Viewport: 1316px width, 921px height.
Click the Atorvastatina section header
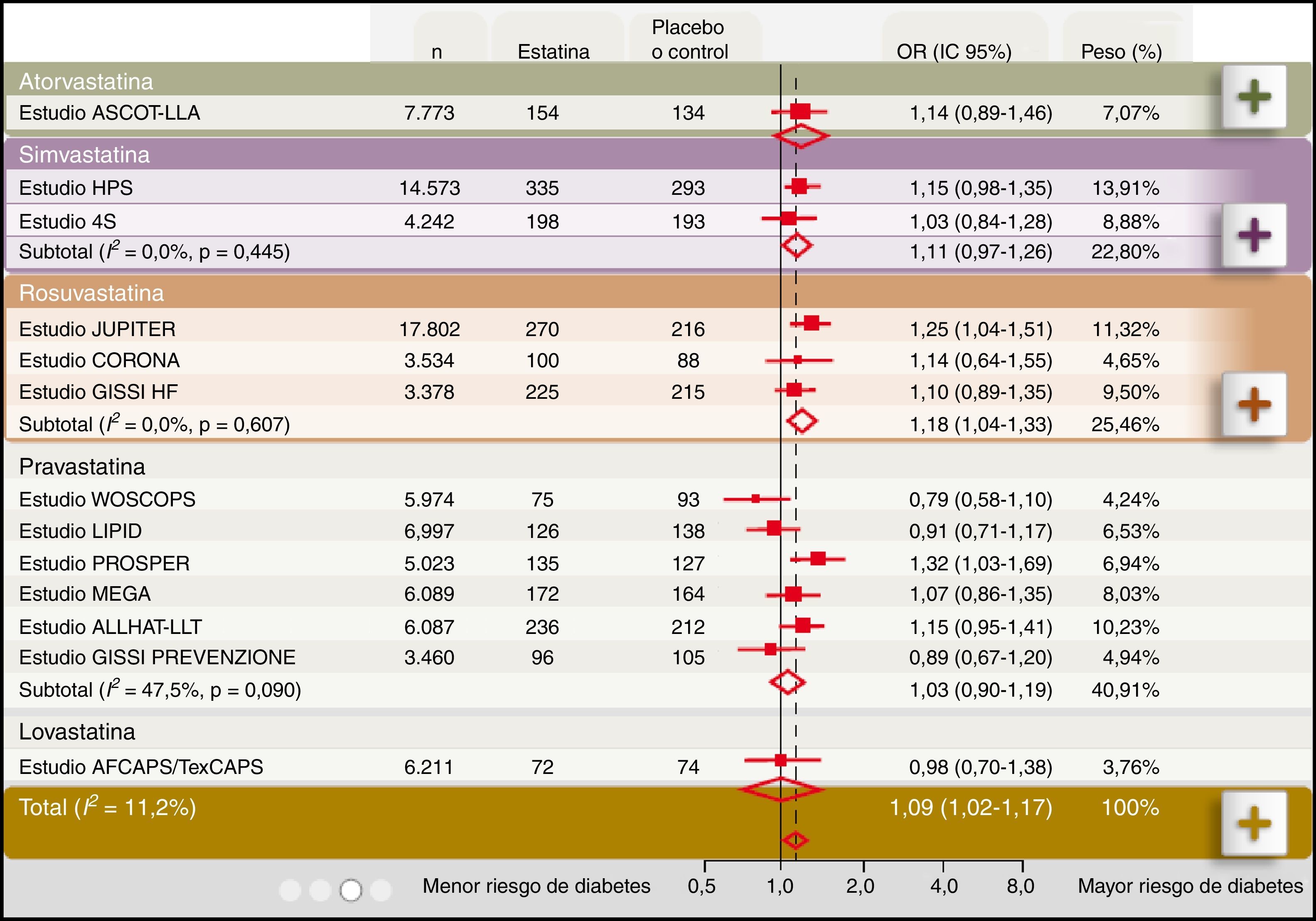point(86,81)
